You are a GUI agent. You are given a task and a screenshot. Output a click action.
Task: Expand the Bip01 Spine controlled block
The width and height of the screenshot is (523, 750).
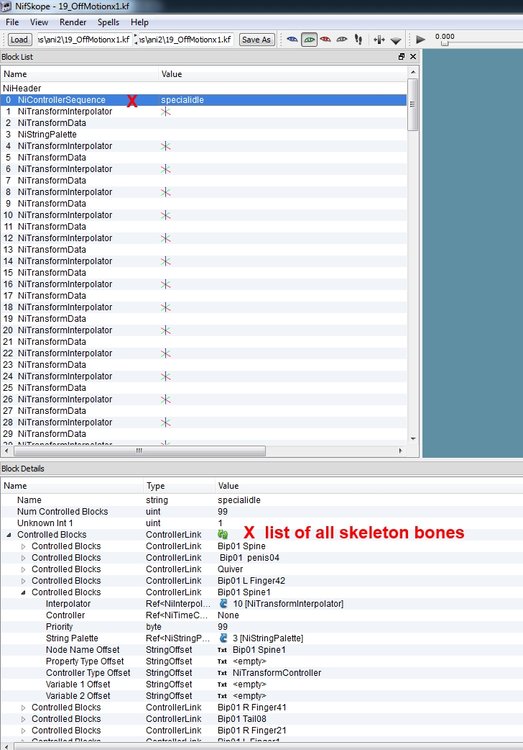click(23, 546)
